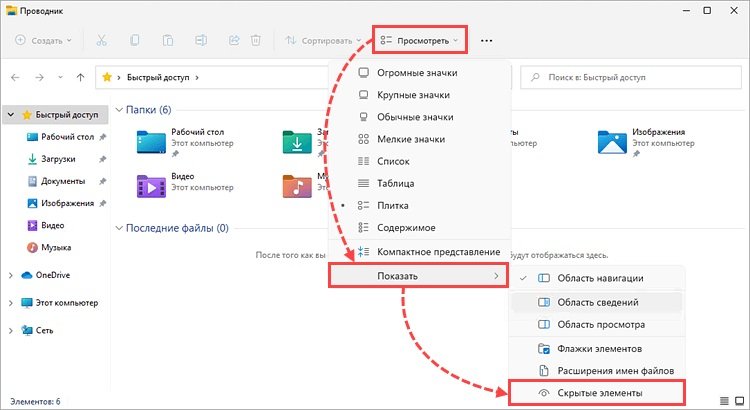Toggle Область навигации checked option
Image resolution: width=750 pixels, height=410 pixels.
pos(597,278)
